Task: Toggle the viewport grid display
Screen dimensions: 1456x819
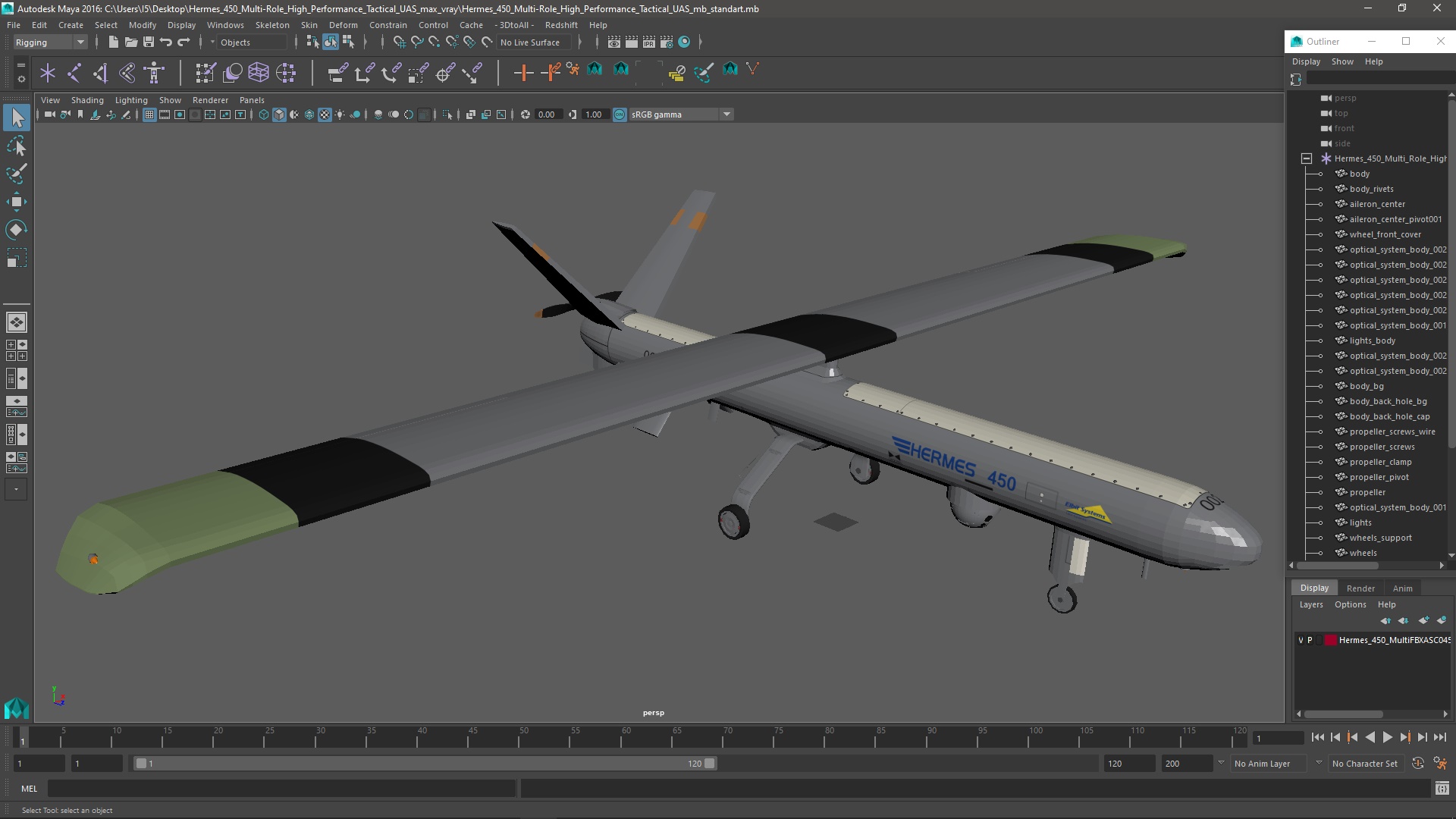Action: pyautogui.click(x=149, y=115)
